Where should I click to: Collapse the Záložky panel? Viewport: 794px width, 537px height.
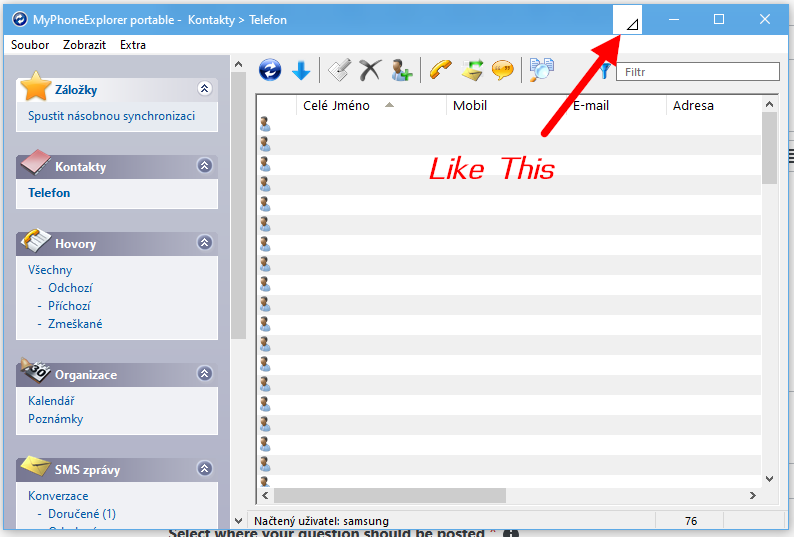205,89
